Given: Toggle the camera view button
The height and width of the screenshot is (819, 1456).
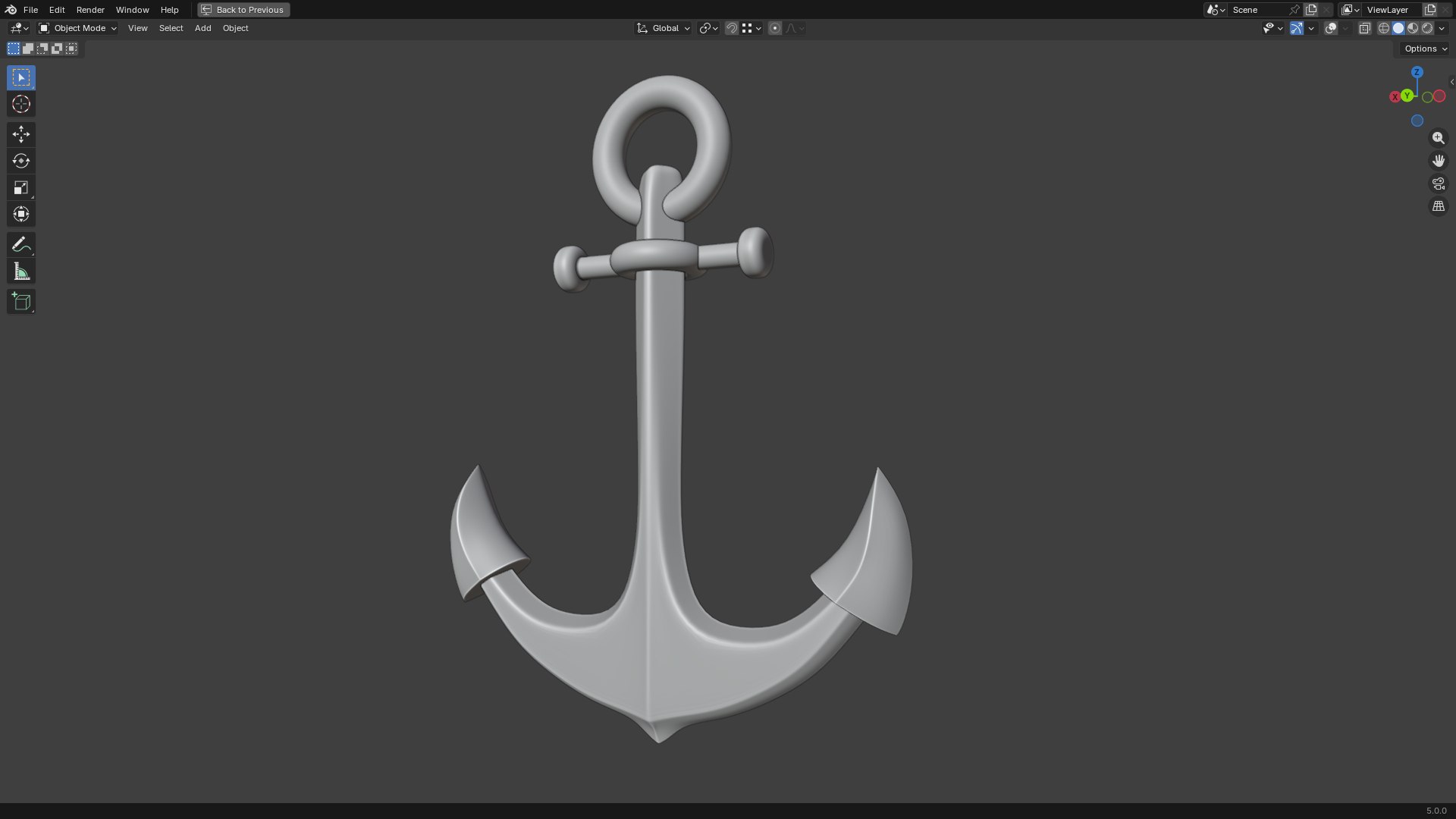Looking at the screenshot, I should point(1438,184).
